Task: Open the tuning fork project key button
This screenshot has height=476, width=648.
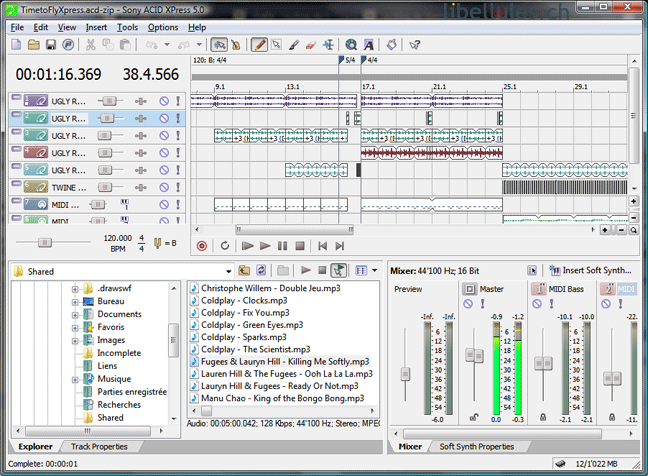Action: [157, 243]
